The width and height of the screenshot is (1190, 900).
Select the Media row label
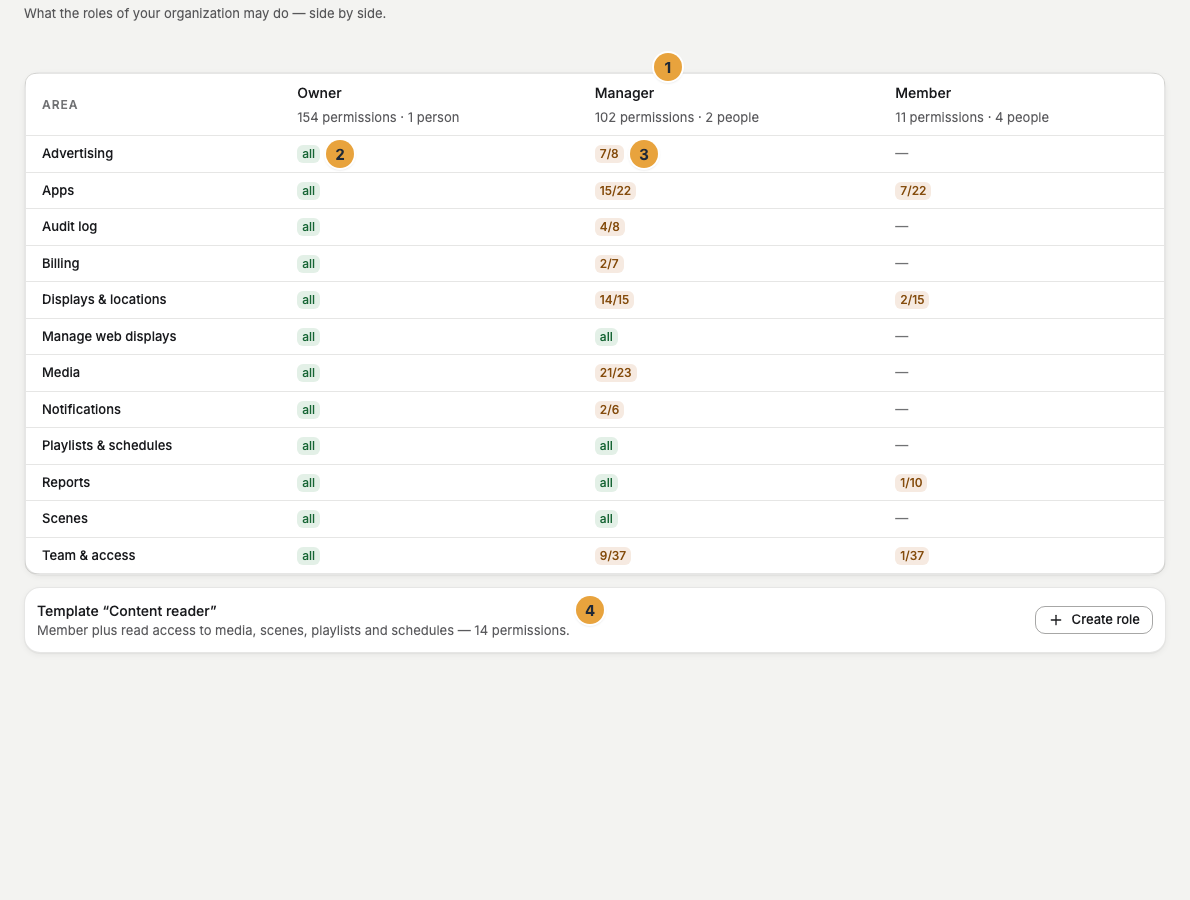click(x=61, y=373)
